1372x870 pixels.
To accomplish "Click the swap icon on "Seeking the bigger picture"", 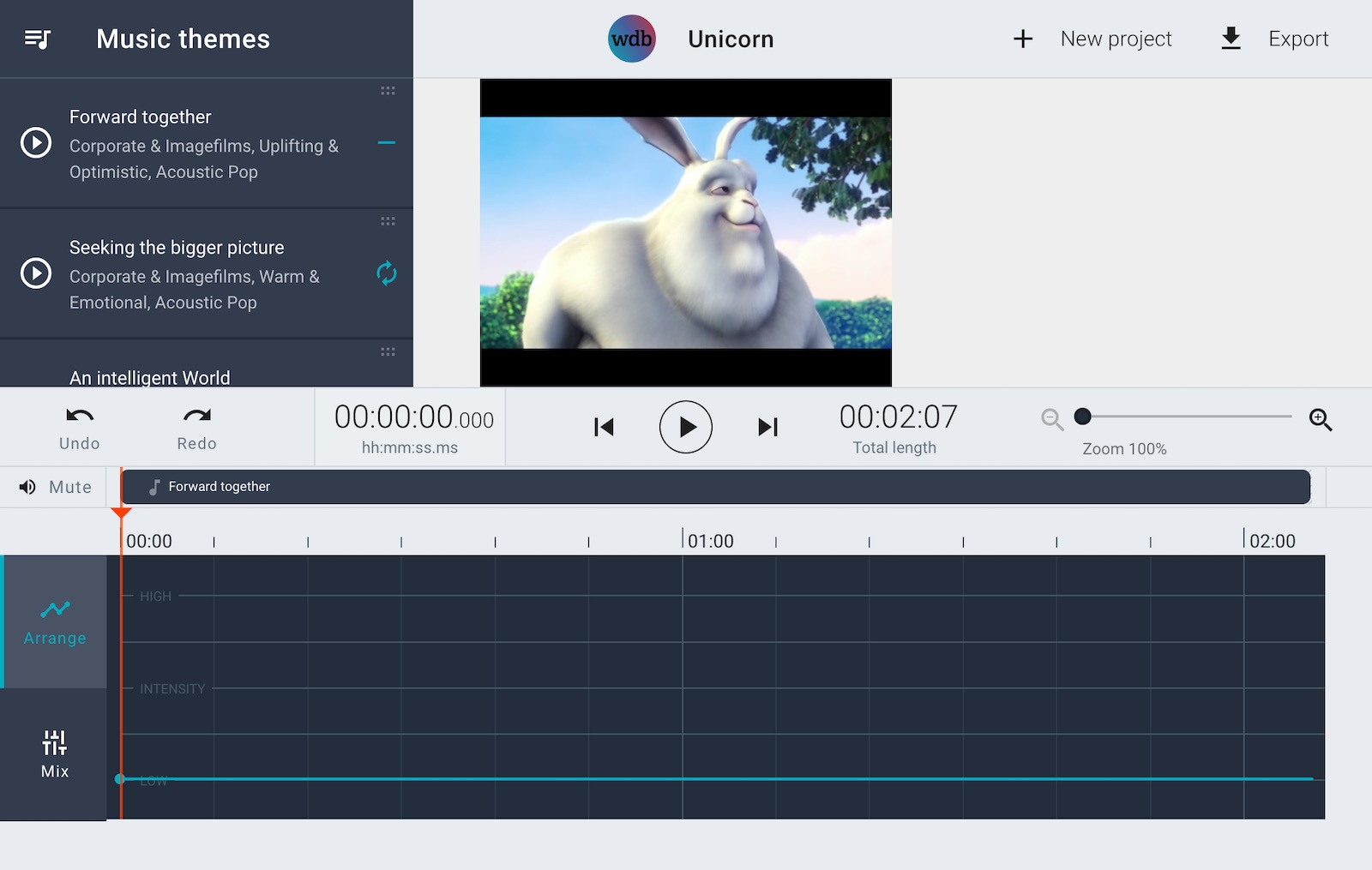I will (x=387, y=273).
